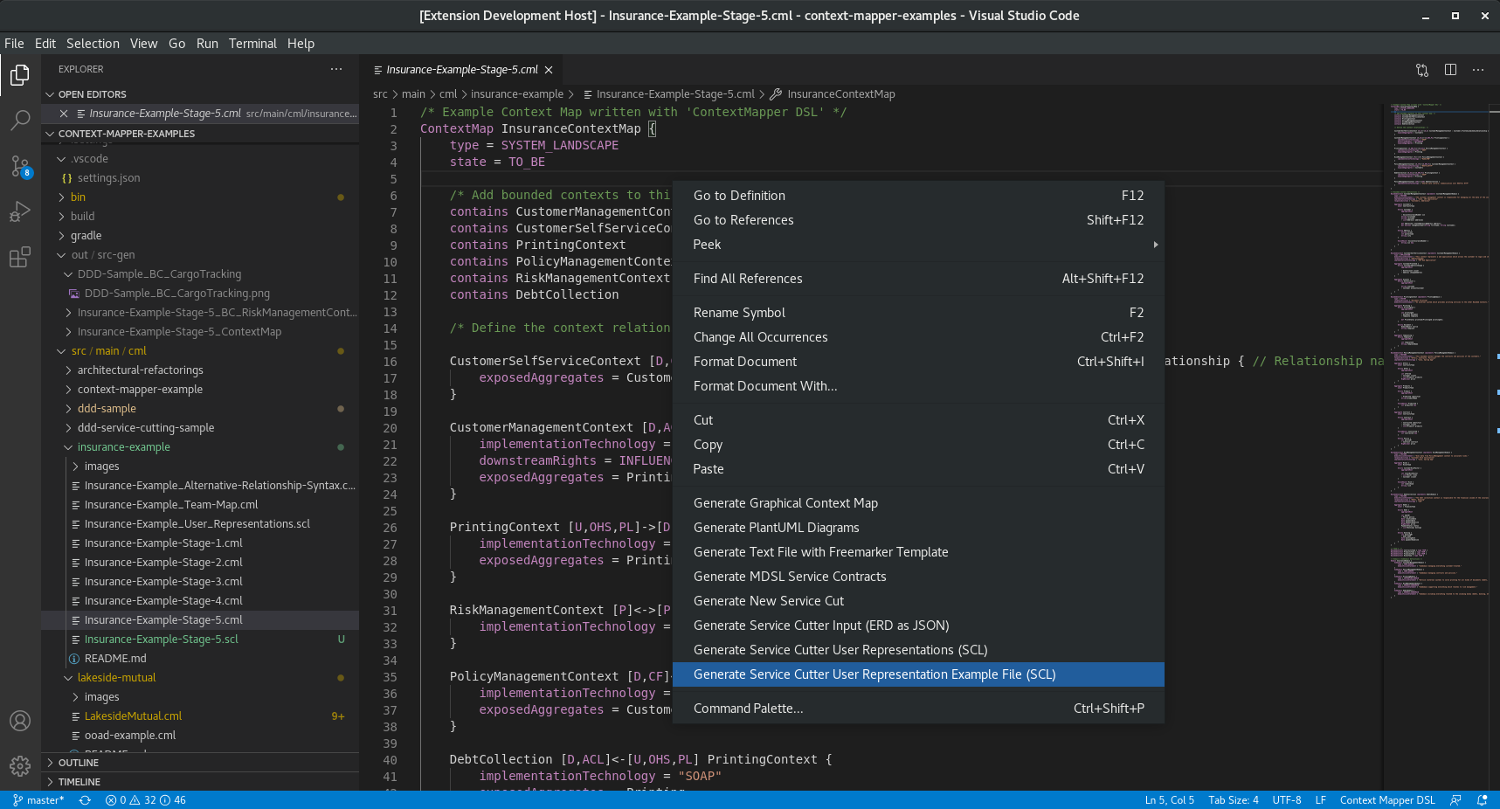Image resolution: width=1500 pixels, height=809 pixels.
Task: Click Tab Size: 4 indicator
Action: click(x=1233, y=800)
